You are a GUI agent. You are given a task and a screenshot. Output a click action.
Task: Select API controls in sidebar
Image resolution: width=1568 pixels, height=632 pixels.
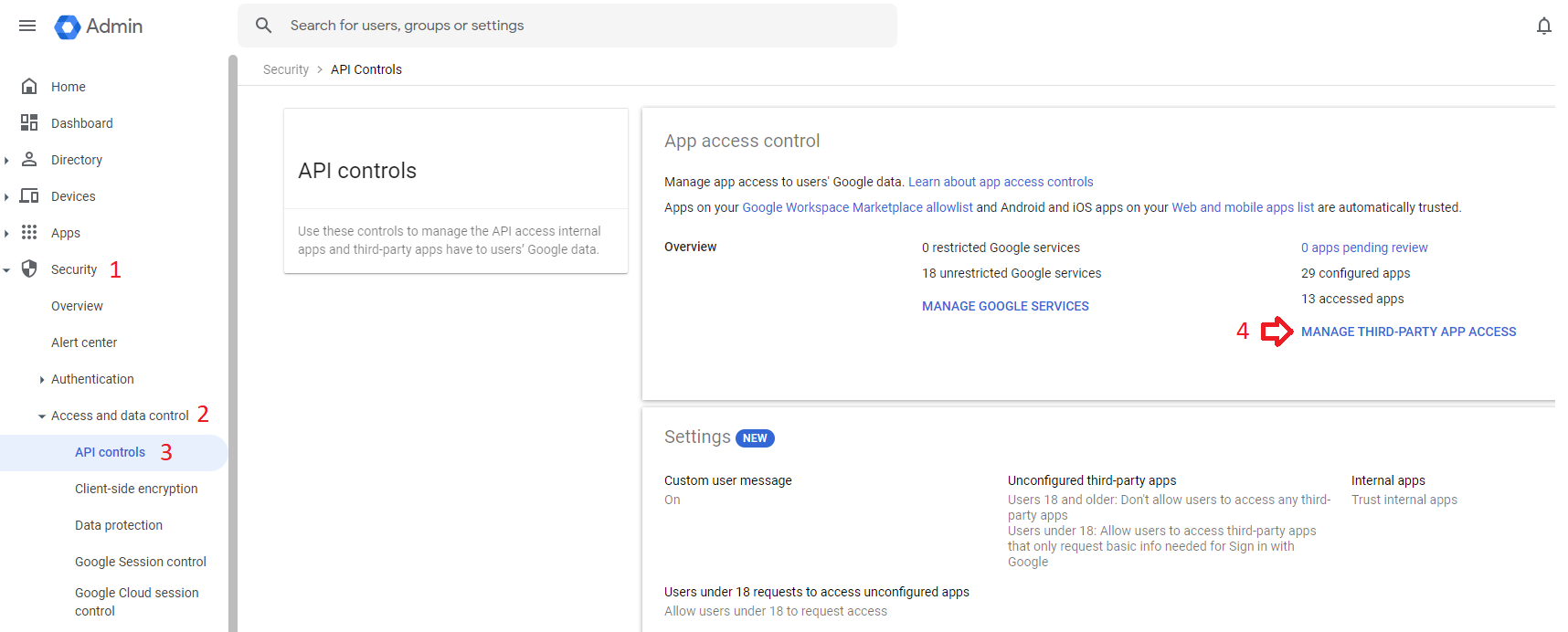click(110, 452)
